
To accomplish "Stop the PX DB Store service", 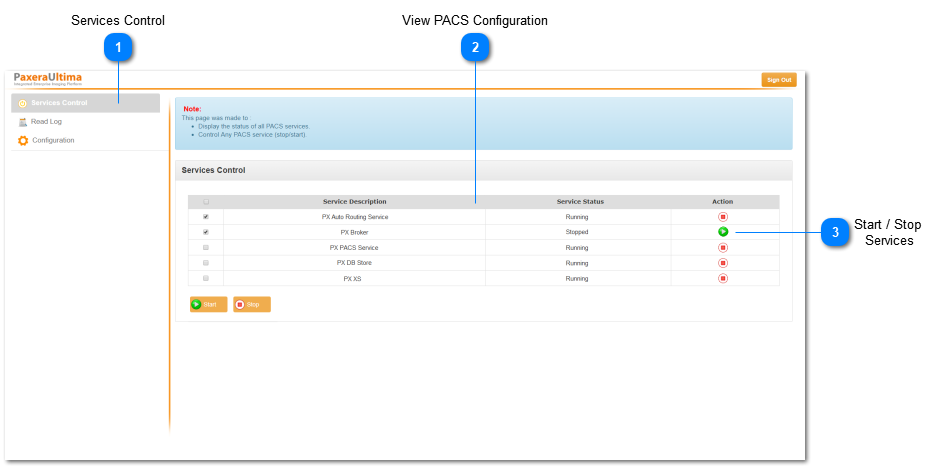I will (722, 263).
